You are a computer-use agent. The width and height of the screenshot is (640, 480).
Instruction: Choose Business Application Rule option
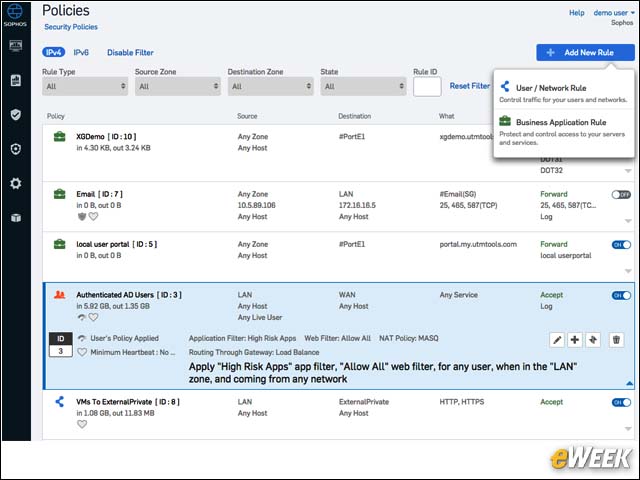point(563,131)
